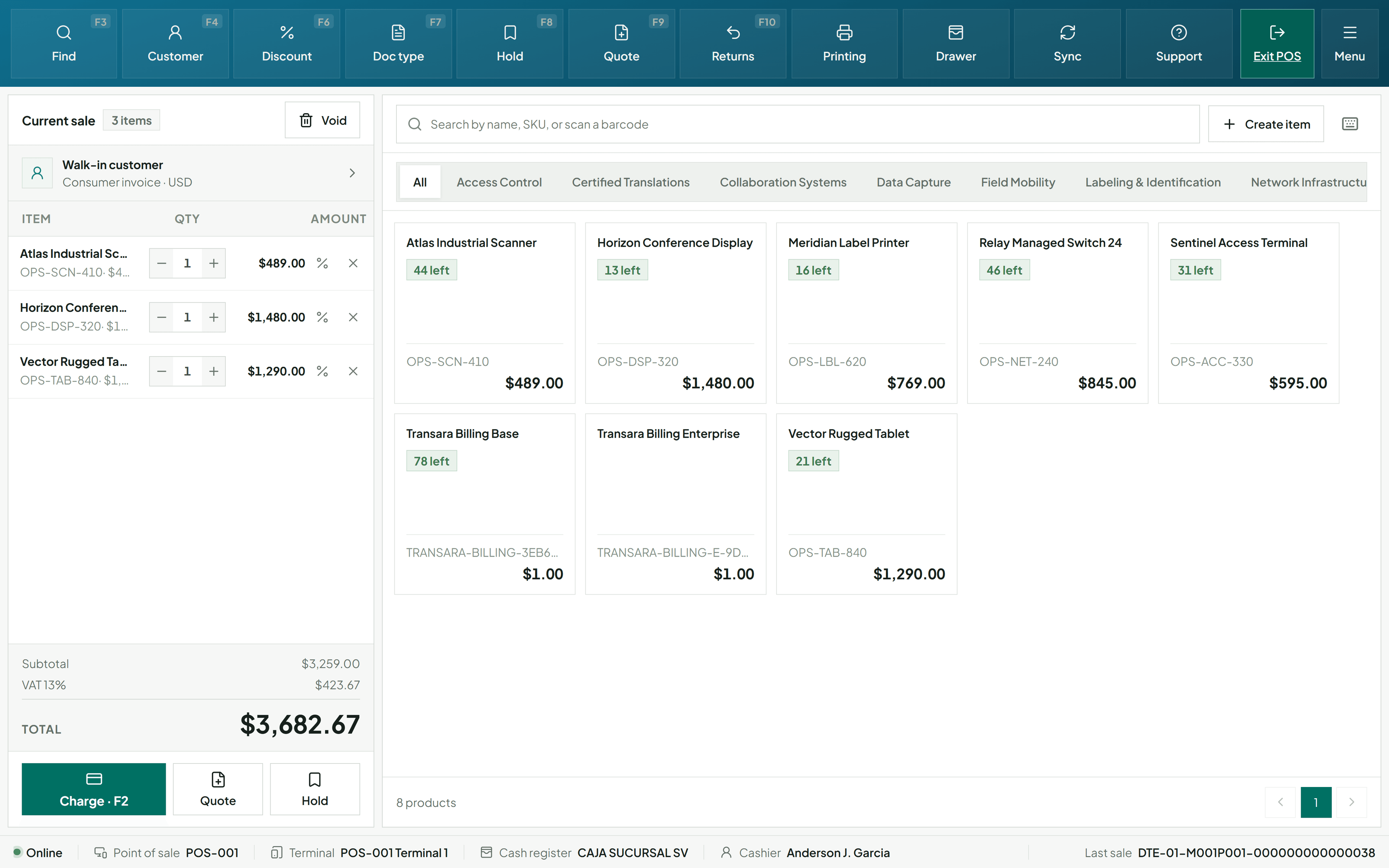Remove Horizon Conference Display from sale
Viewport: 1389px width, 868px height.
pos(353,317)
